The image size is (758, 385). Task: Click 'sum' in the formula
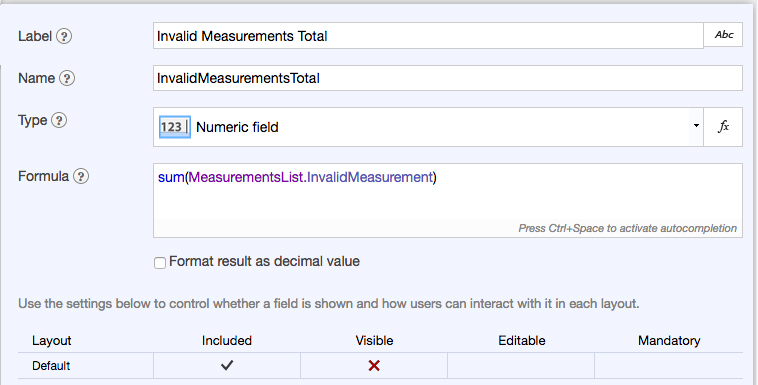171,178
